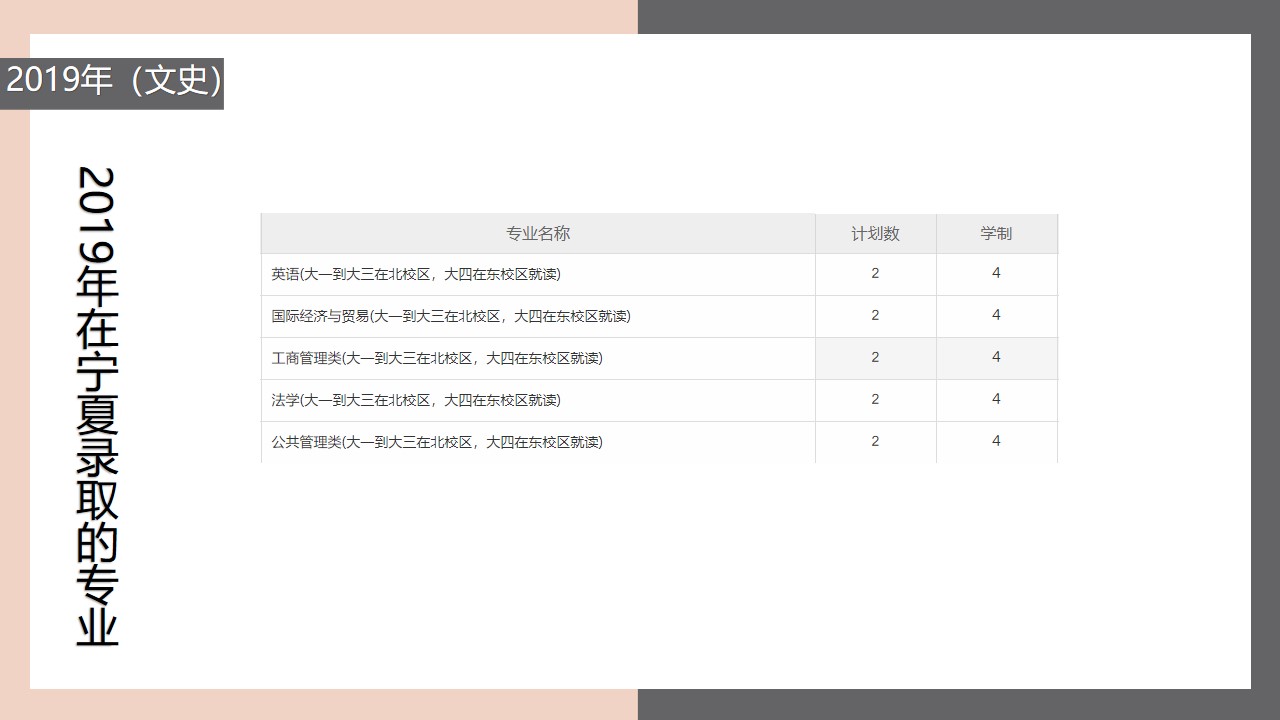Click the 学制 cell of 公共管理类
Screen dimensions: 1280x720
[x=996, y=441]
